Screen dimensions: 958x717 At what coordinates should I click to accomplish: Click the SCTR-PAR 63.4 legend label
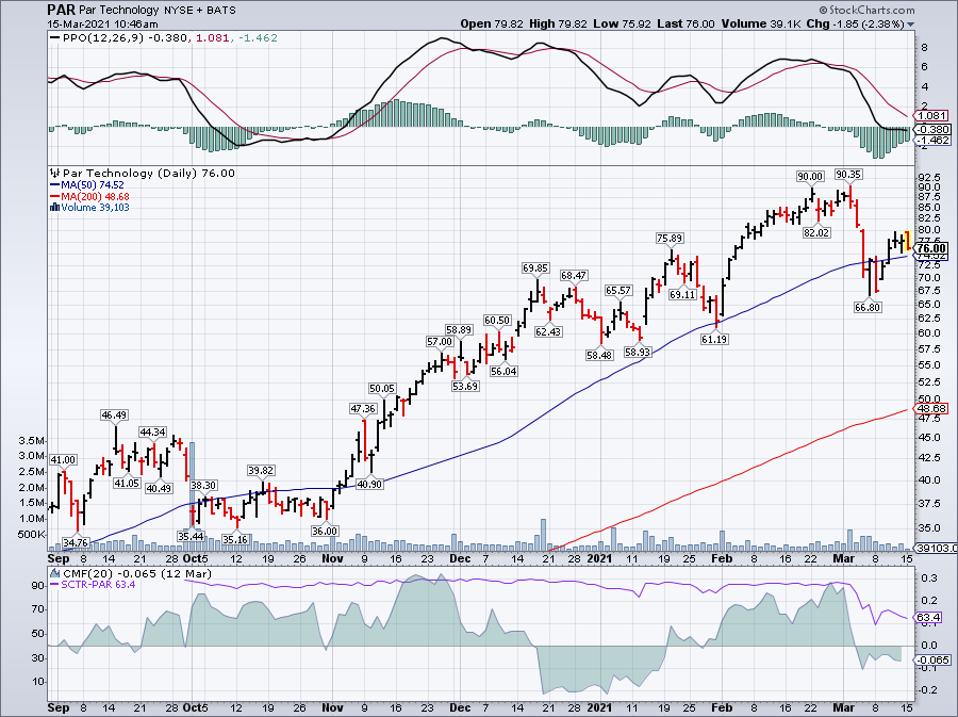(x=98, y=584)
